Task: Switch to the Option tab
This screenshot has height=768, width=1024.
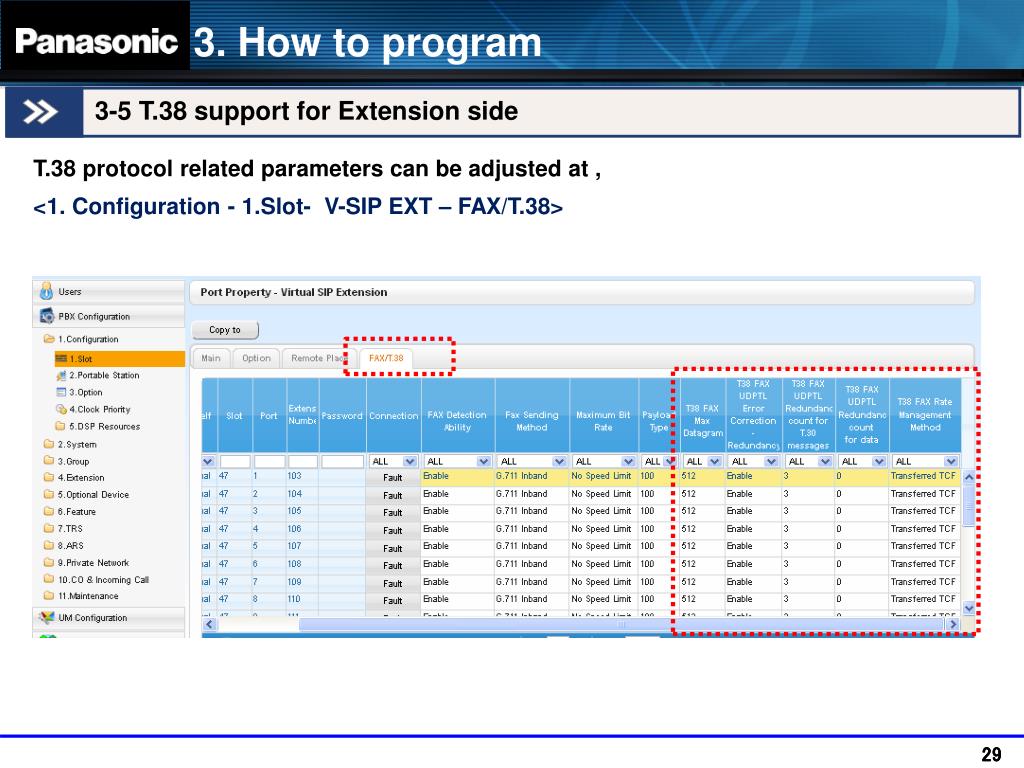Action: click(x=256, y=358)
